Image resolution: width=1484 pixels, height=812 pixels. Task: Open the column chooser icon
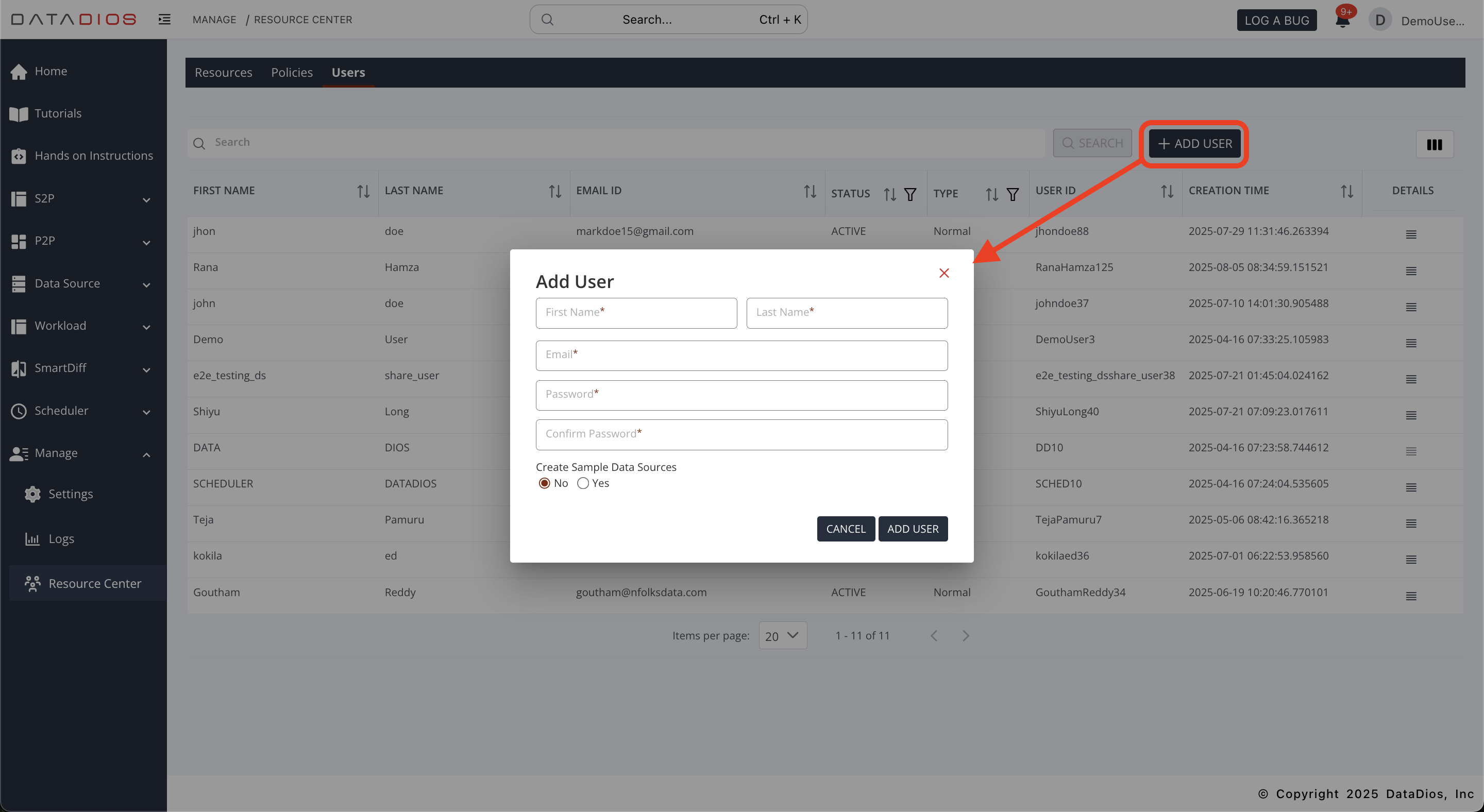coord(1434,144)
